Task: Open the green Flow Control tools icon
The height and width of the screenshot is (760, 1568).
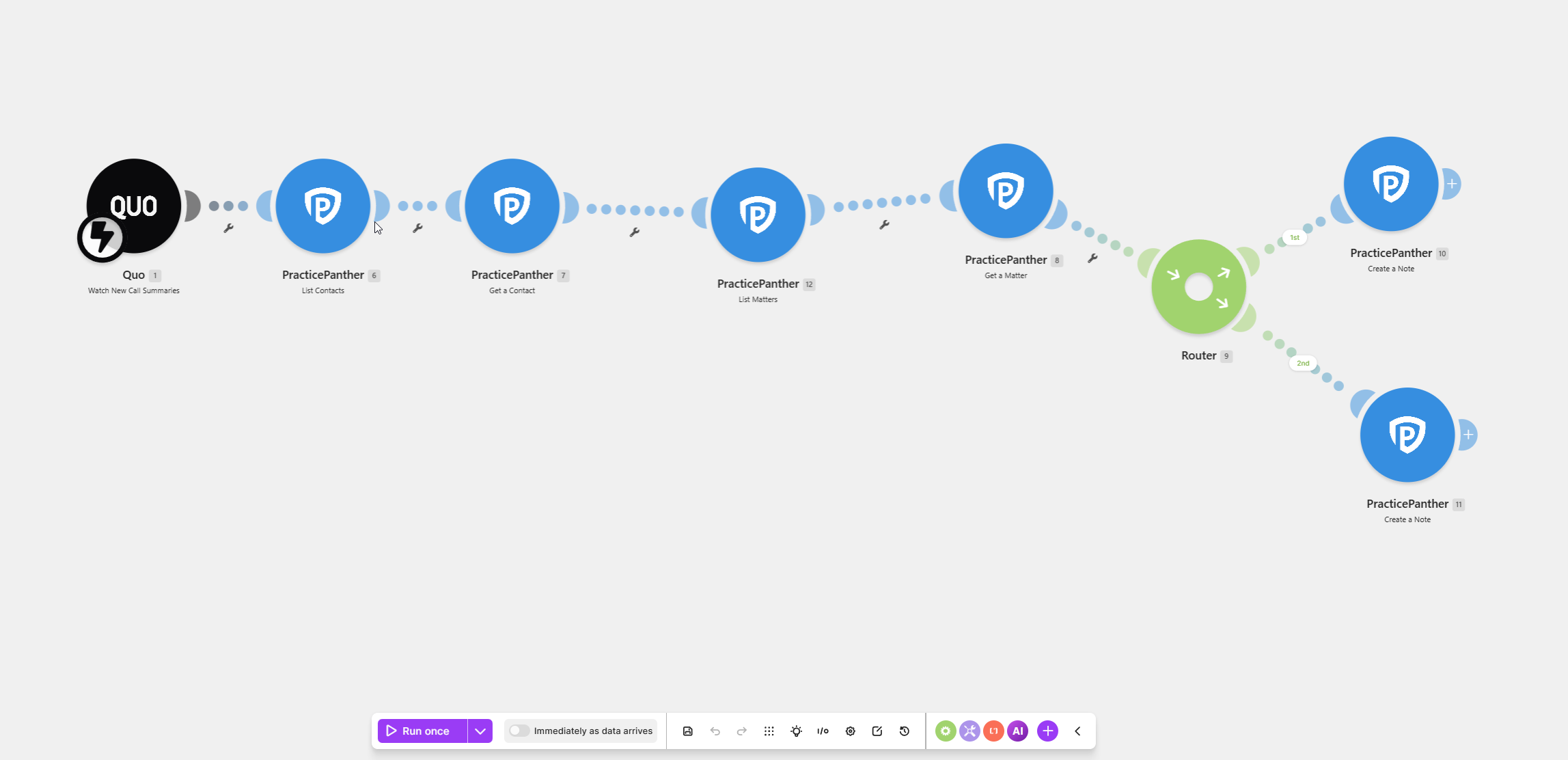Action: (x=946, y=731)
